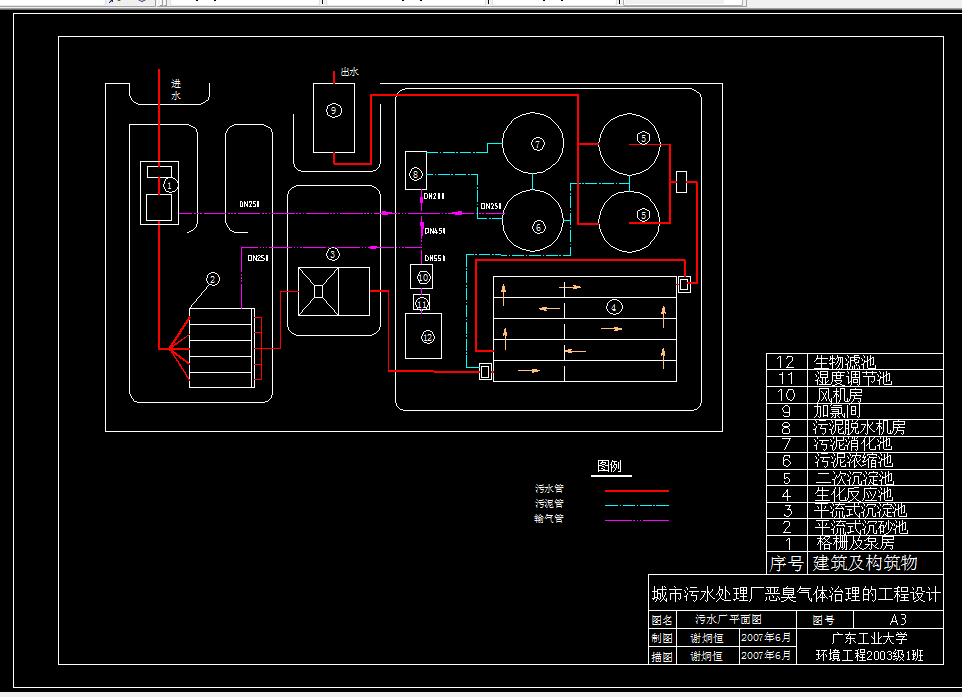Screen dimensions: 962x697
Task: Click the 图例 legend heading
Action: point(610,466)
